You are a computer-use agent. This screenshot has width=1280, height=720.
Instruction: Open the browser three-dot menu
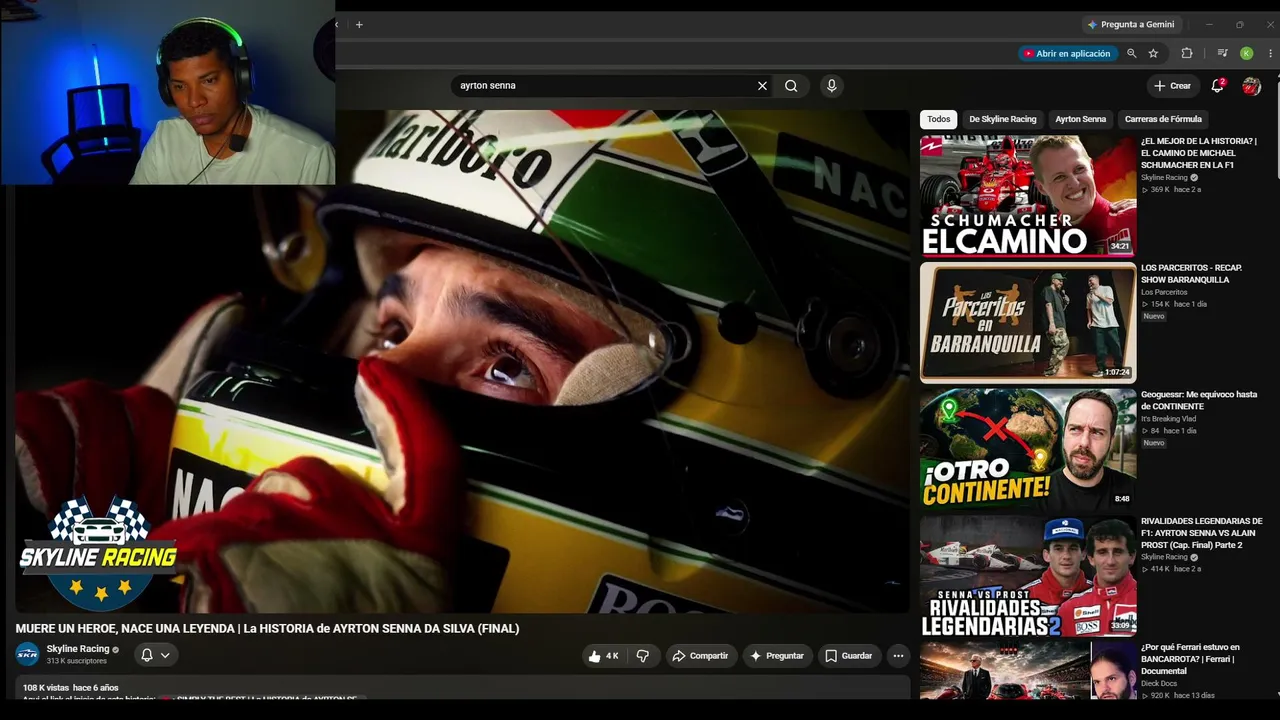click(x=1269, y=54)
